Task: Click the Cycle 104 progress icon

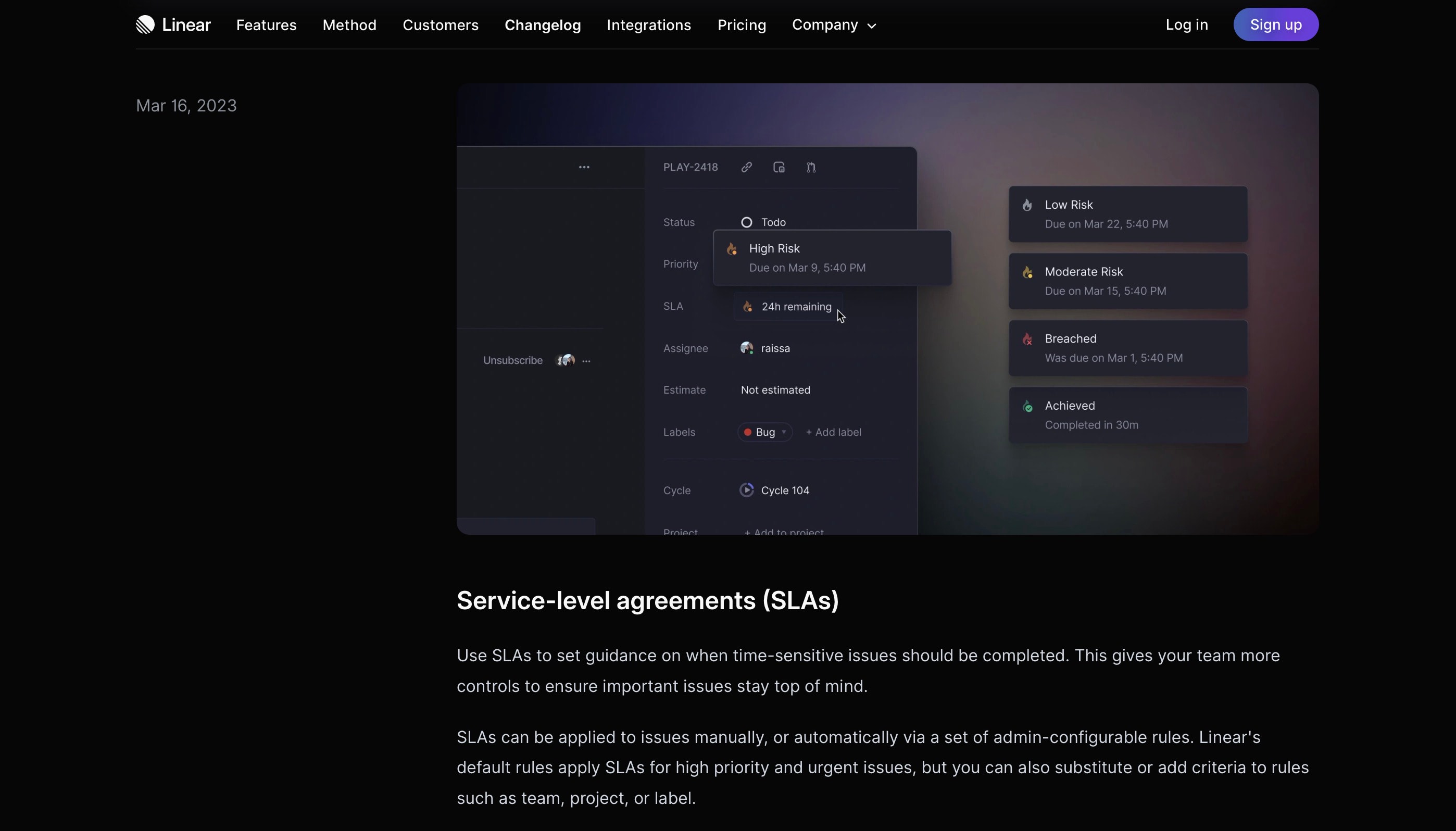Action: tap(747, 490)
